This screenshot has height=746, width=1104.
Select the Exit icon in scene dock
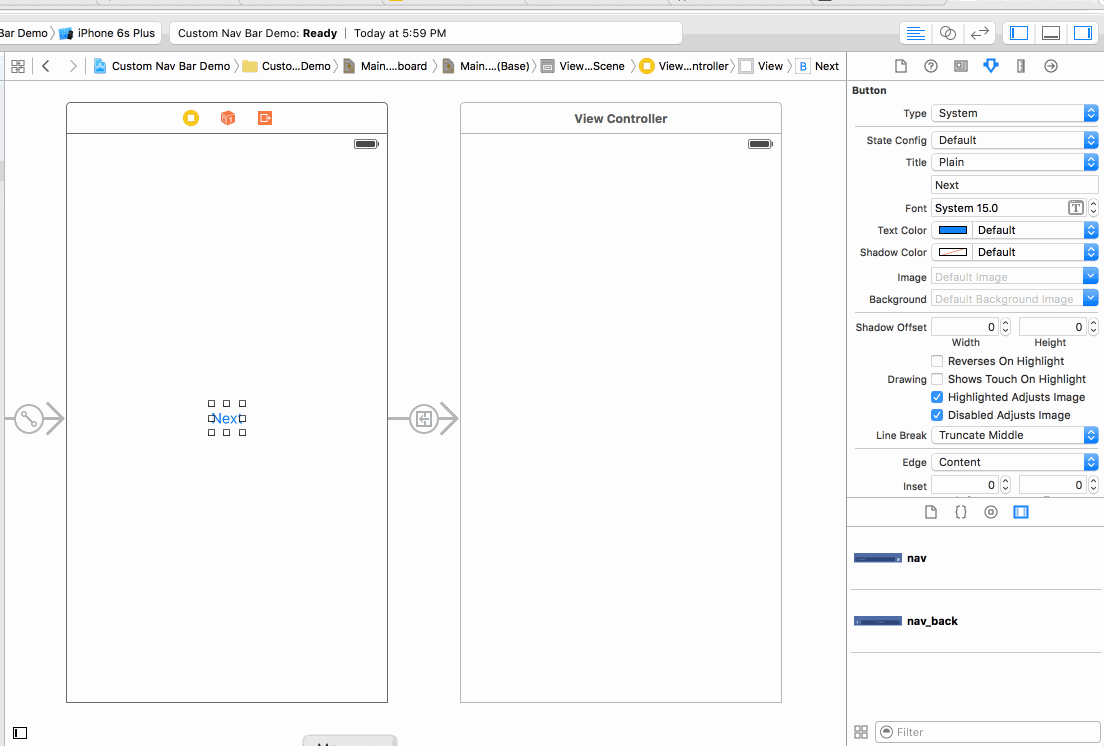(265, 118)
